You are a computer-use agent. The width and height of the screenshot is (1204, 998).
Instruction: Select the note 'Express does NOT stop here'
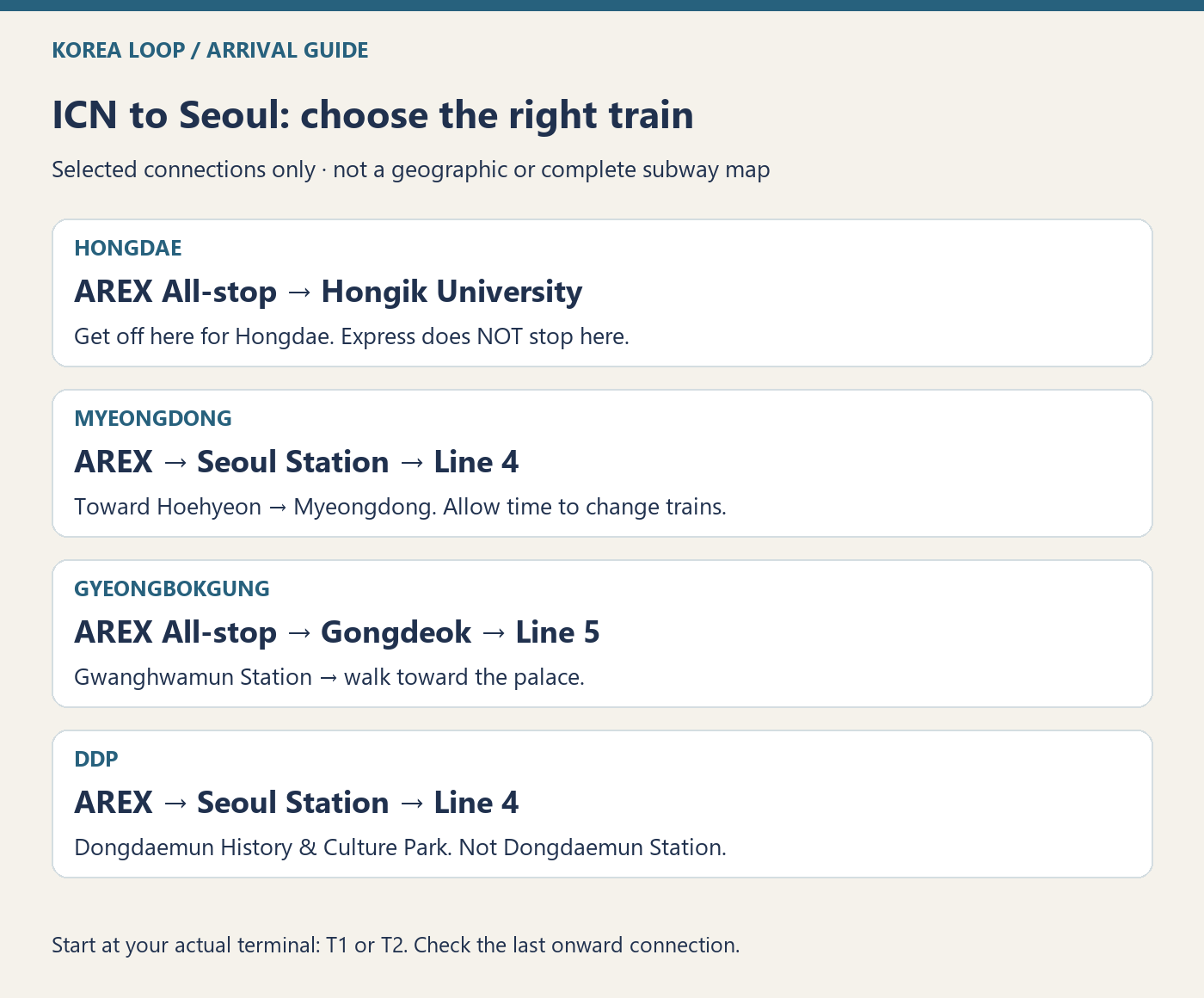485,336
